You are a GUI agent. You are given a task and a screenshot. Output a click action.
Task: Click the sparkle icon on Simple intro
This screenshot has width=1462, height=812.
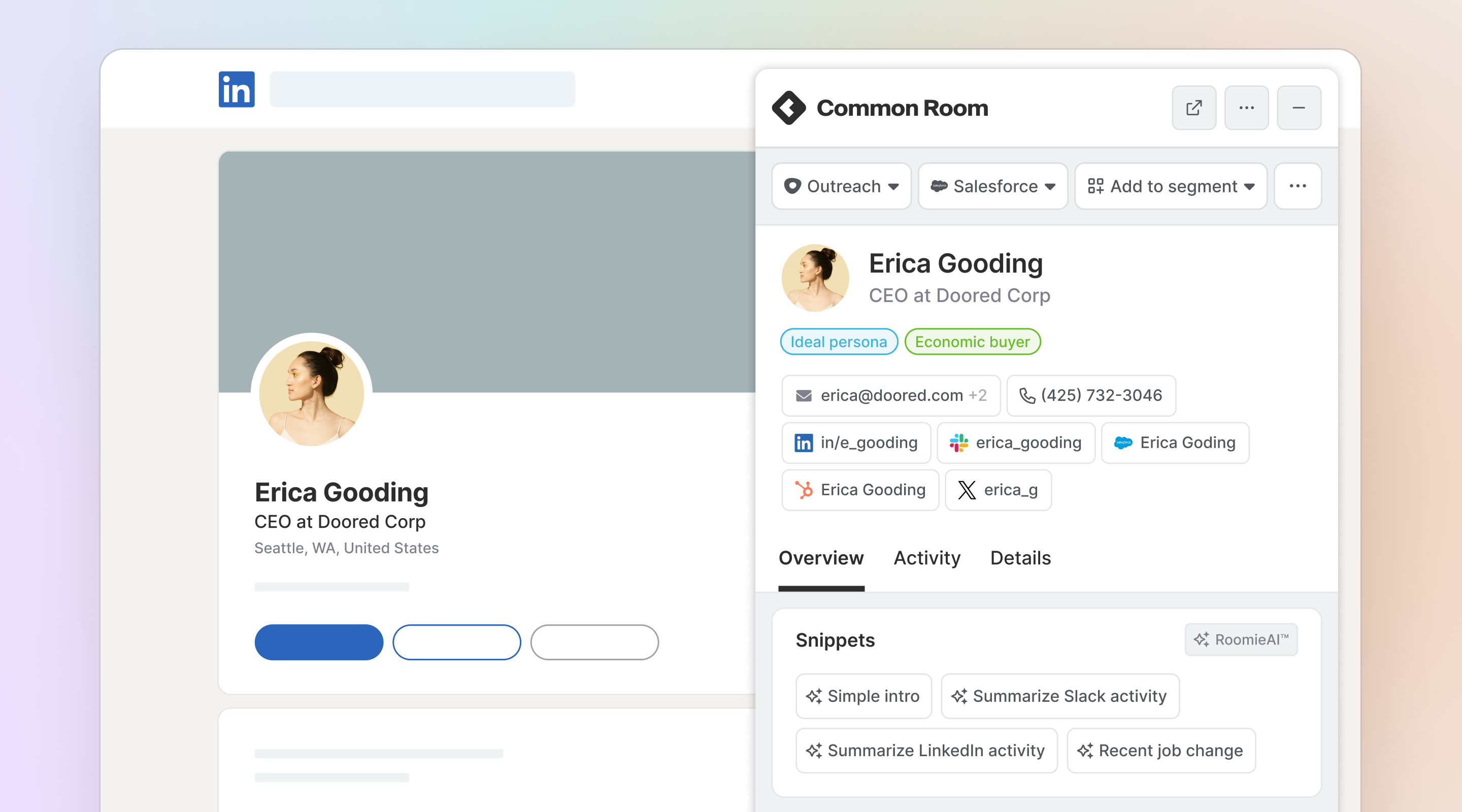pyautogui.click(x=814, y=696)
